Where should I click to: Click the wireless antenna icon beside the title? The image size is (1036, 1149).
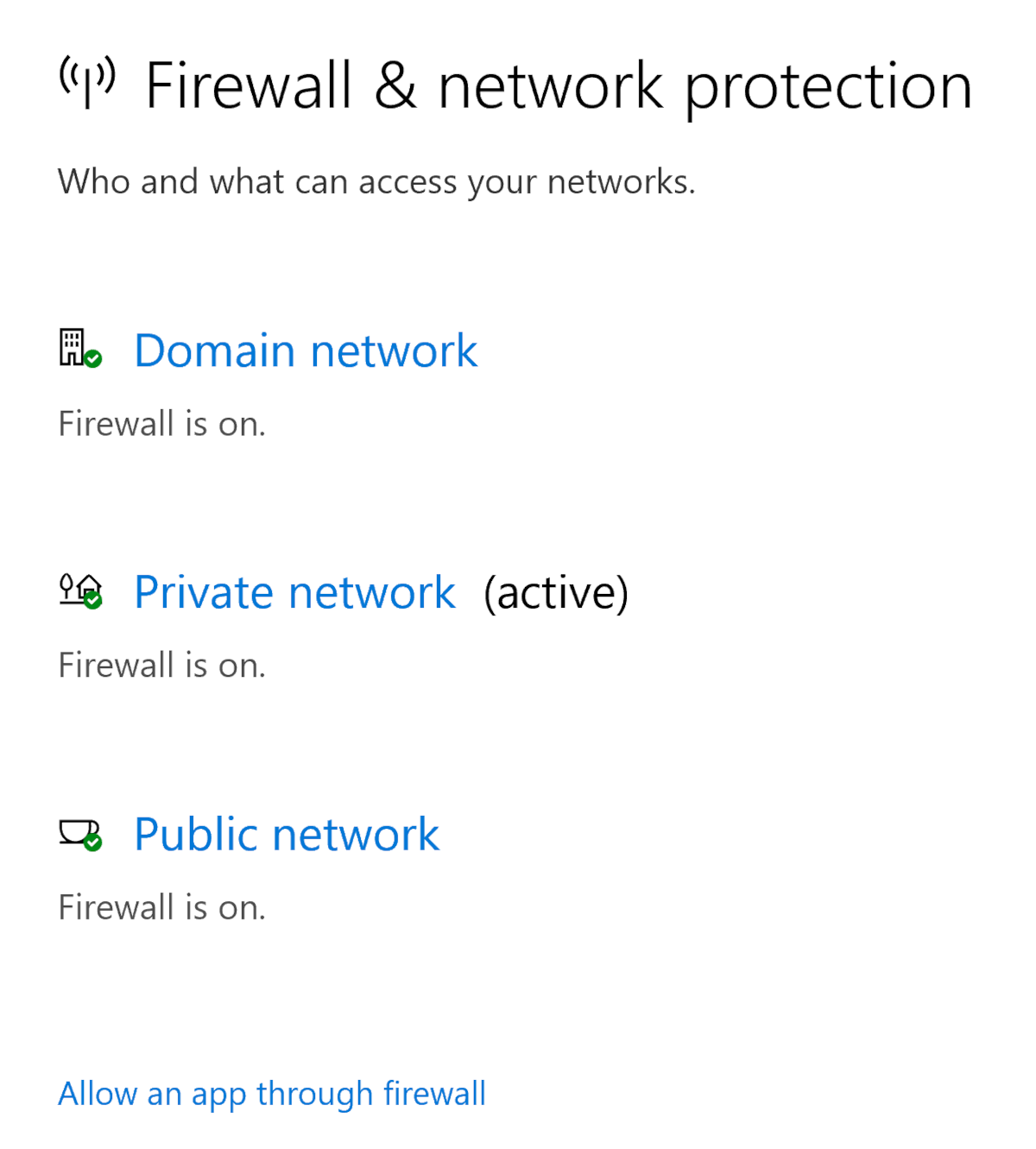86,82
